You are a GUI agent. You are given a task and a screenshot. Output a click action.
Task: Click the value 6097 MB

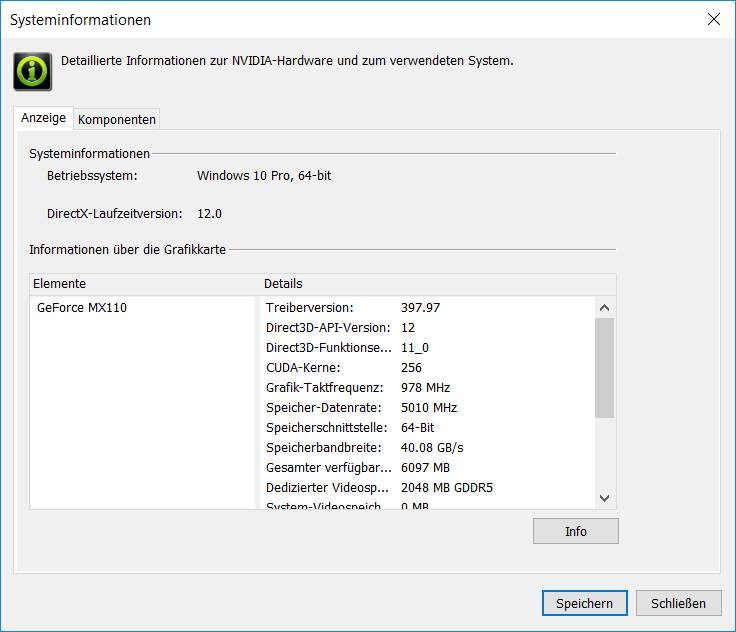(x=425, y=468)
